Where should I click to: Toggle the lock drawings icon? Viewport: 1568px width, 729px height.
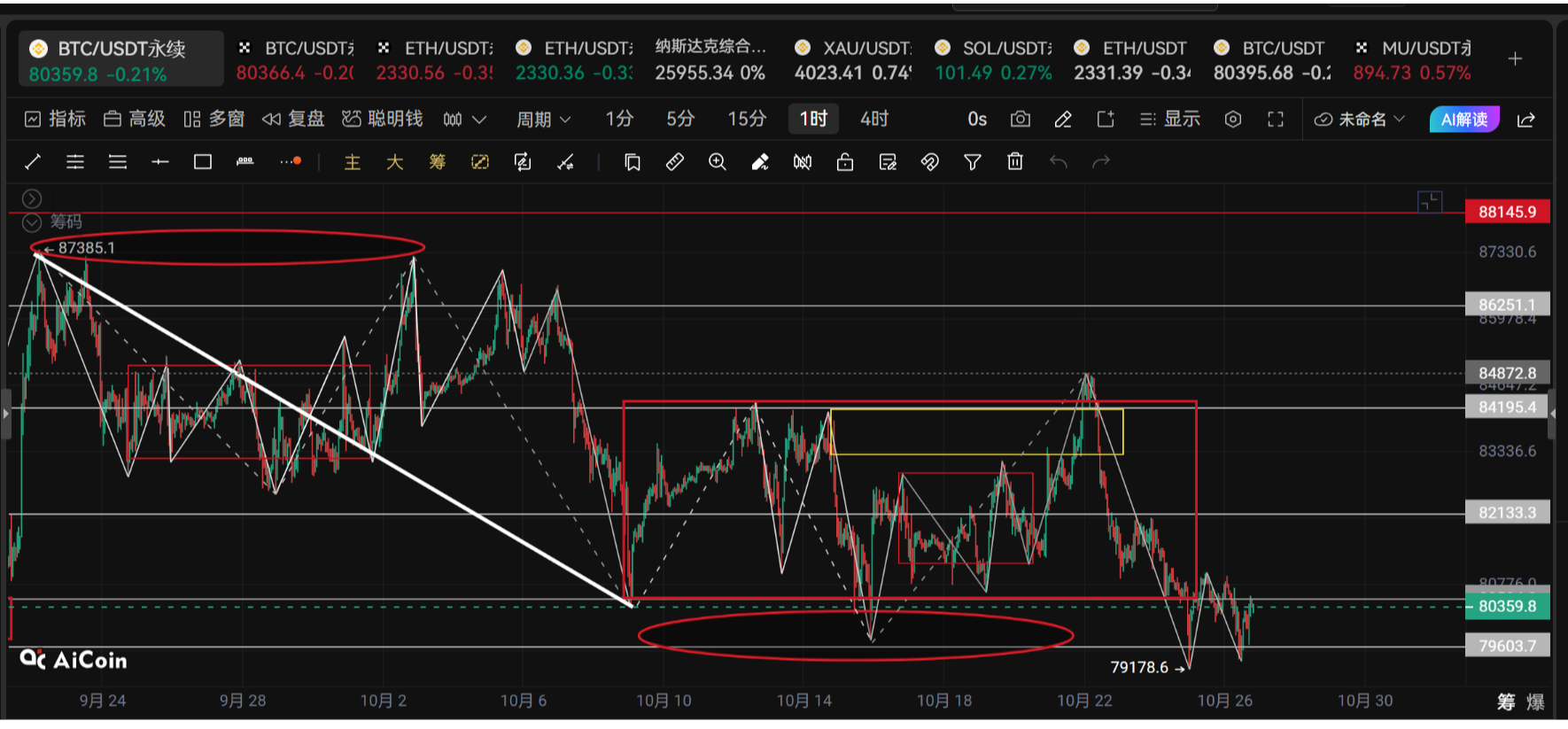tap(845, 161)
